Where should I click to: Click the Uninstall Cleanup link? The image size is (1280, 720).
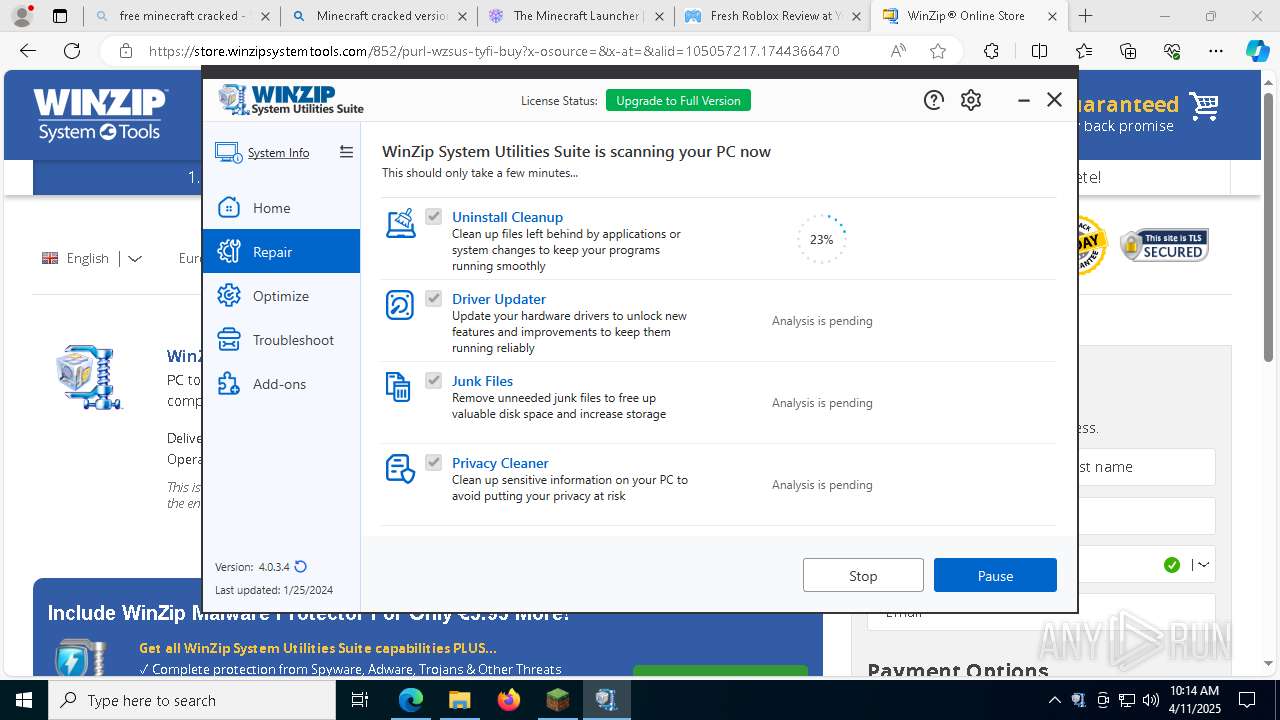coord(507,217)
